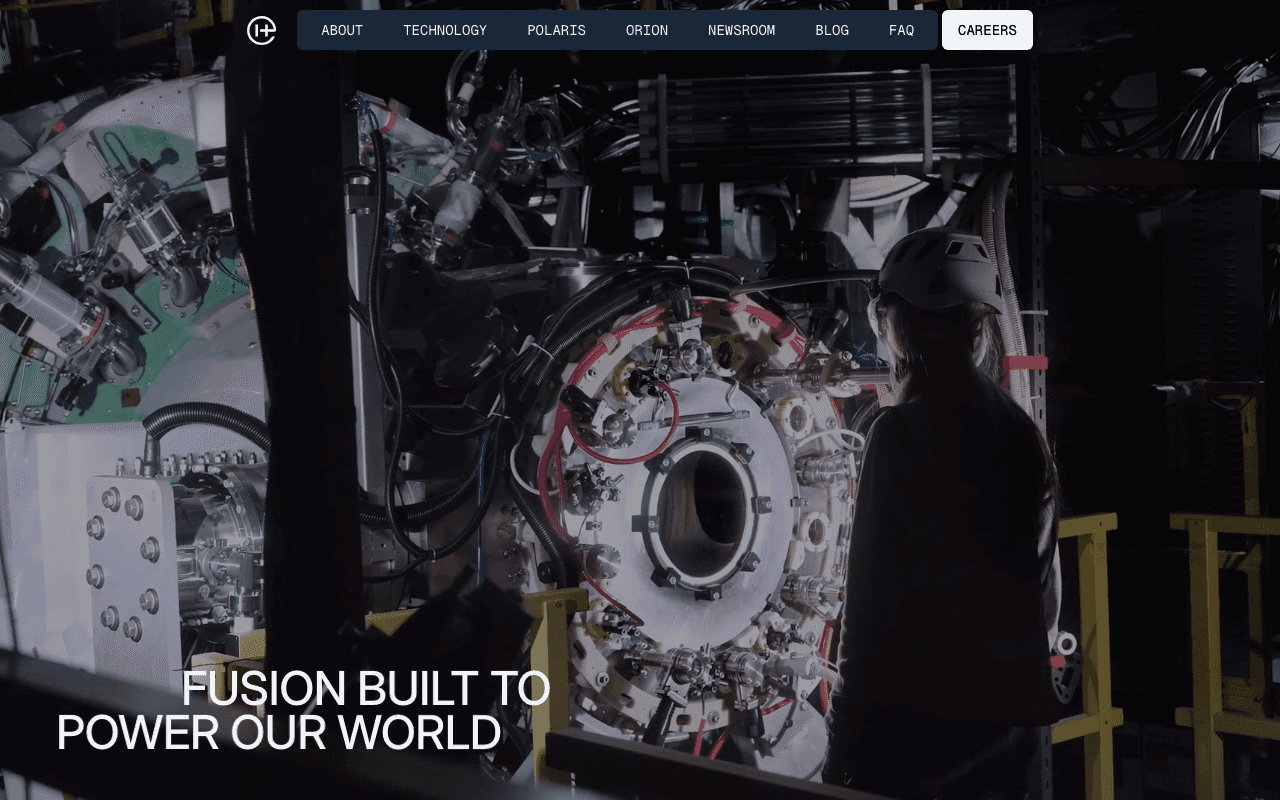Viewport: 1280px width, 800px height.
Task: Open the Technology menu item
Action: point(445,30)
